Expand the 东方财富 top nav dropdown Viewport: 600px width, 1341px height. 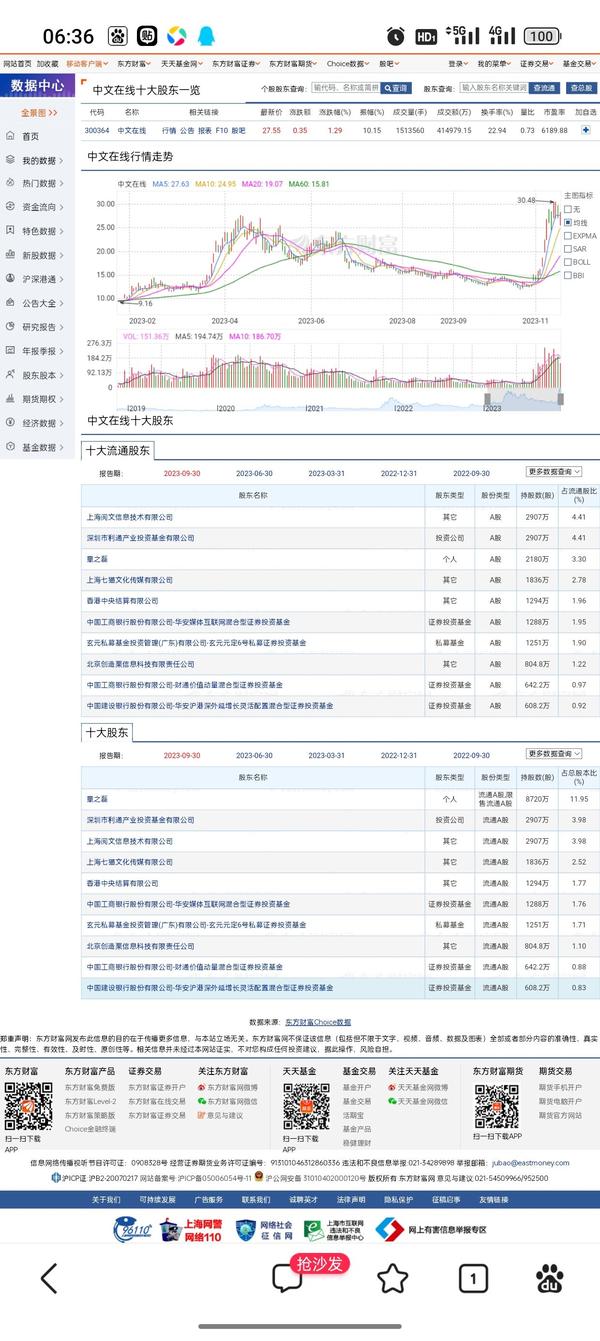[x=133, y=63]
